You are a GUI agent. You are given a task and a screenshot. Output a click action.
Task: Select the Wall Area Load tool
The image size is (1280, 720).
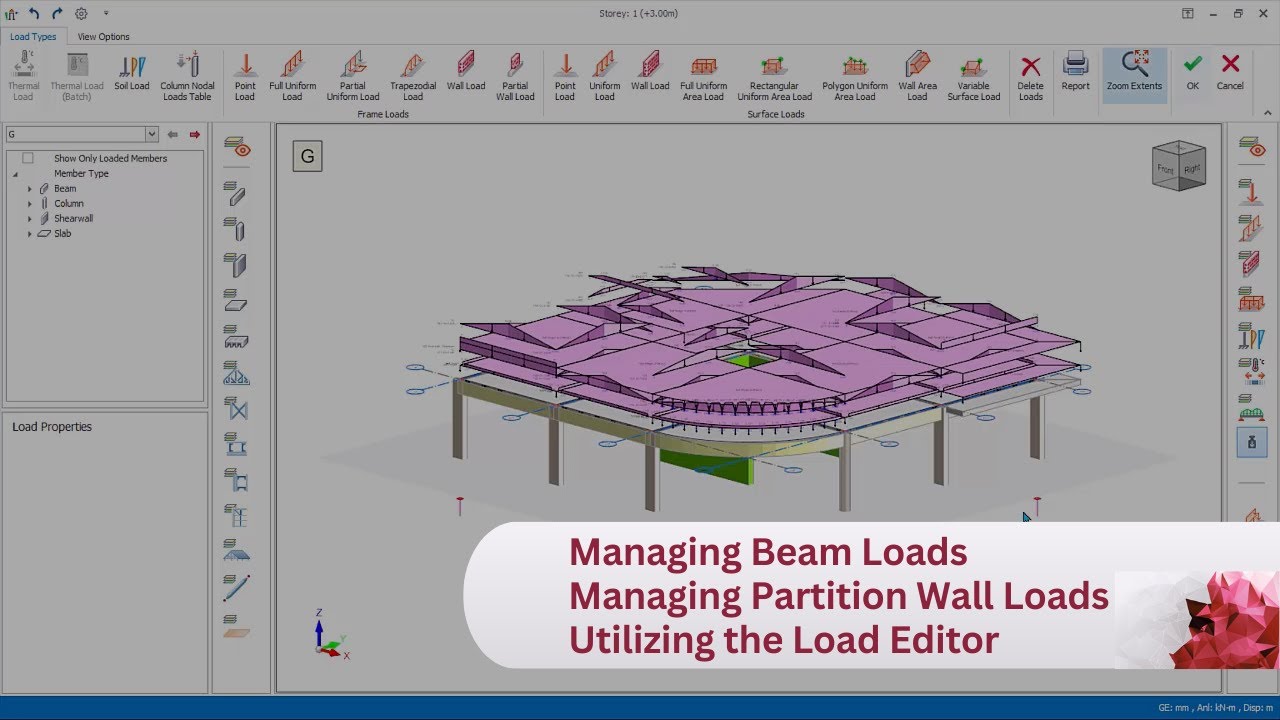917,77
